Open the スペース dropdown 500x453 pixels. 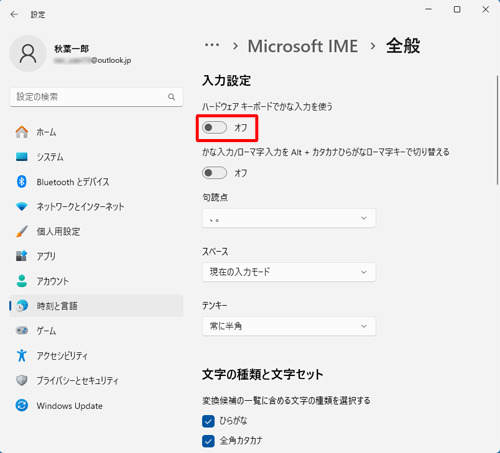(289, 272)
